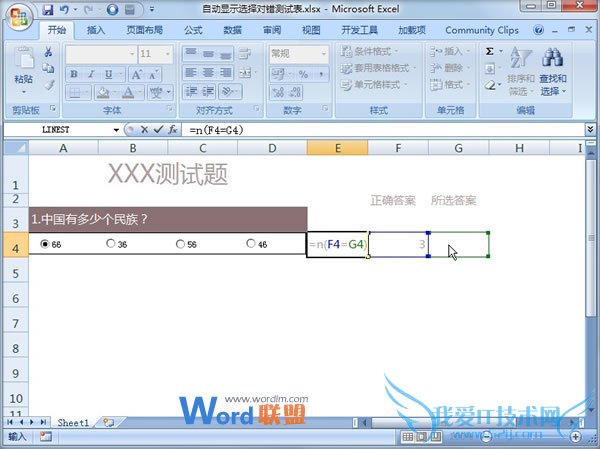The height and width of the screenshot is (449, 600).
Task: Click the question text 1.中国有多少个民族？
Action: tap(90, 219)
